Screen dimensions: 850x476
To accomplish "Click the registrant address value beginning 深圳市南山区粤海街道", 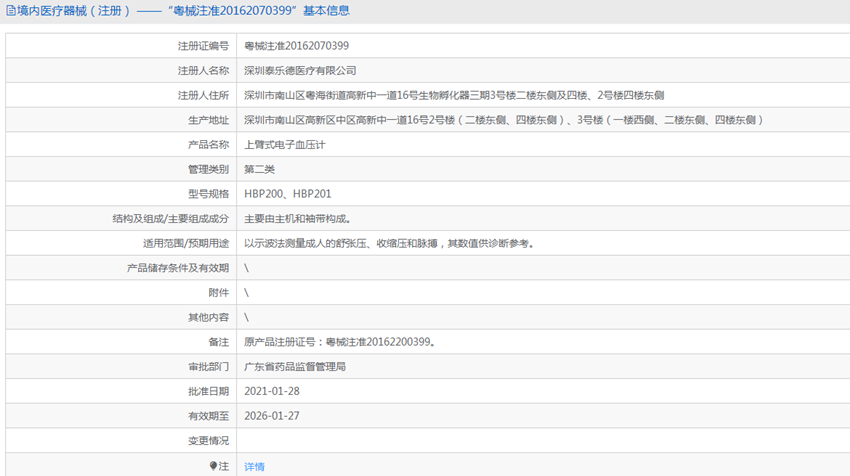I will (x=454, y=95).
